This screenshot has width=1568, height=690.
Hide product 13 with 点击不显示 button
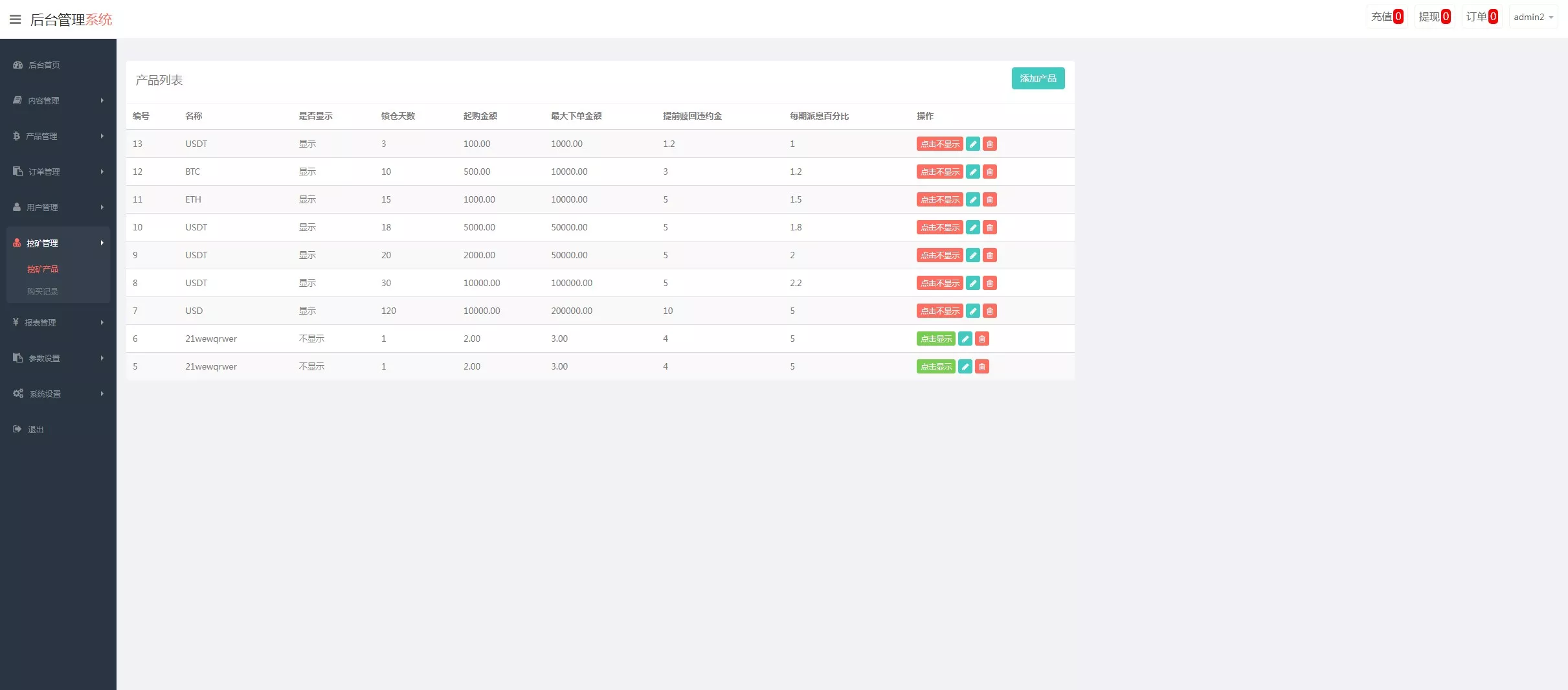click(939, 144)
